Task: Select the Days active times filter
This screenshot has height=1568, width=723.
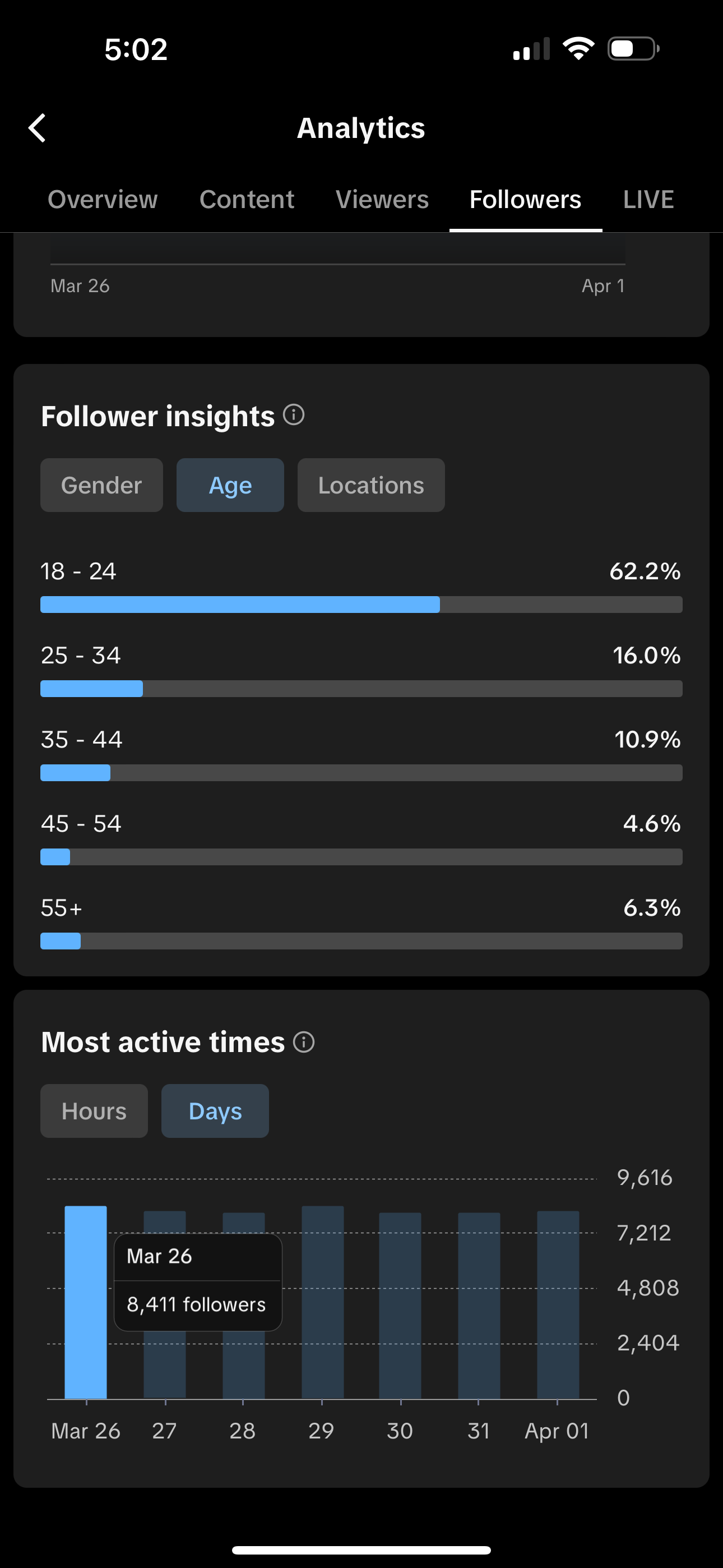Action: [x=215, y=1111]
